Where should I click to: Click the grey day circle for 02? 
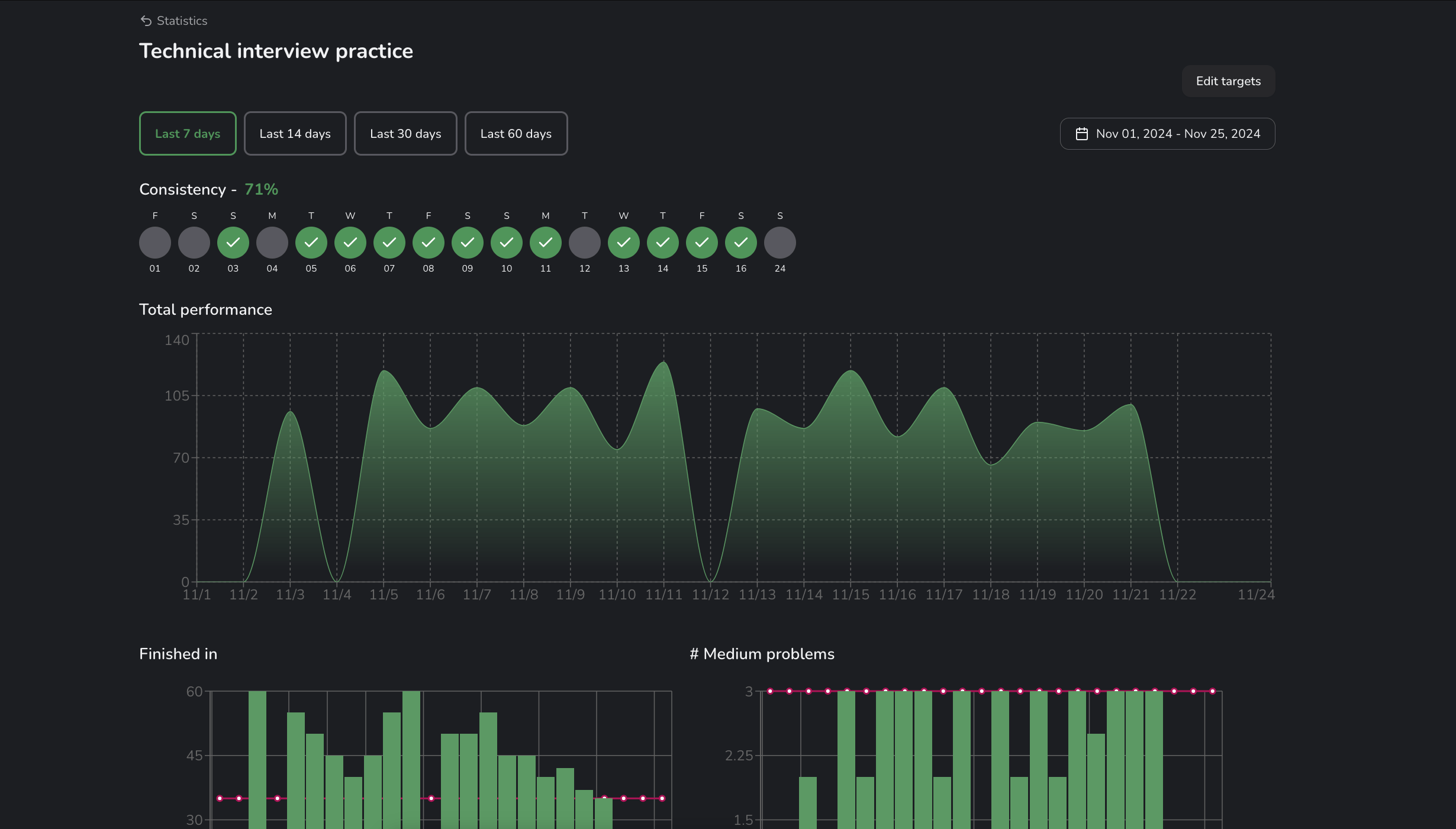click(194, 243)
